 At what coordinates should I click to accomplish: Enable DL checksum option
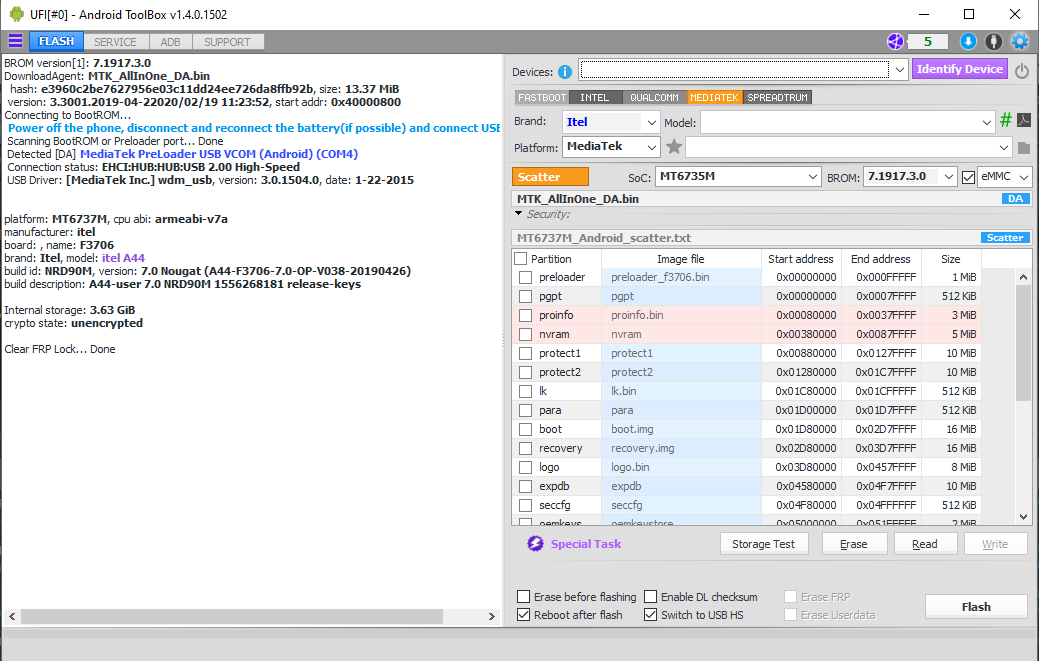(651, 597)
